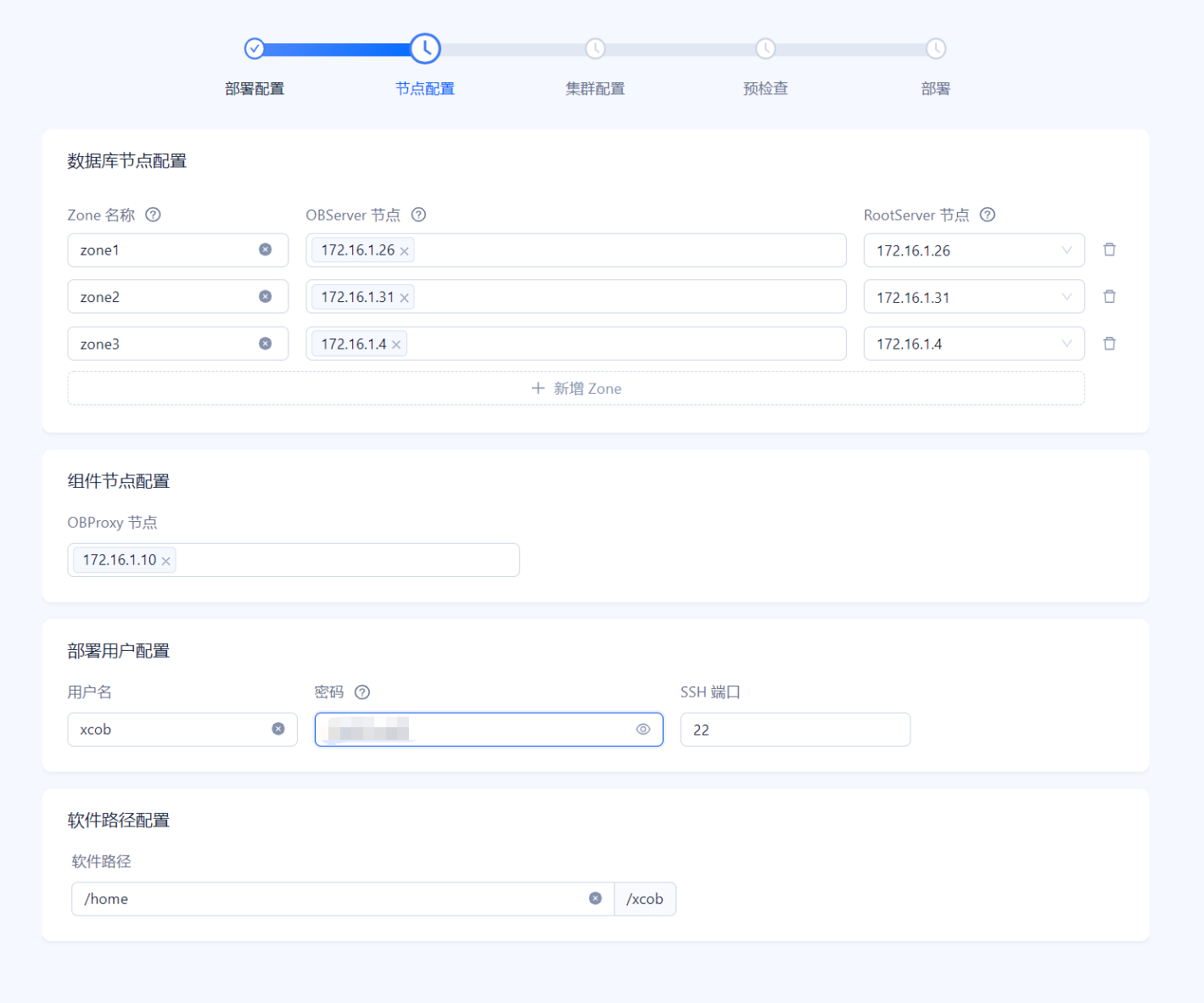The image size is (1204, 1003).
Task: Toggle password visibility with eye icon
Action: coord(643,729)
